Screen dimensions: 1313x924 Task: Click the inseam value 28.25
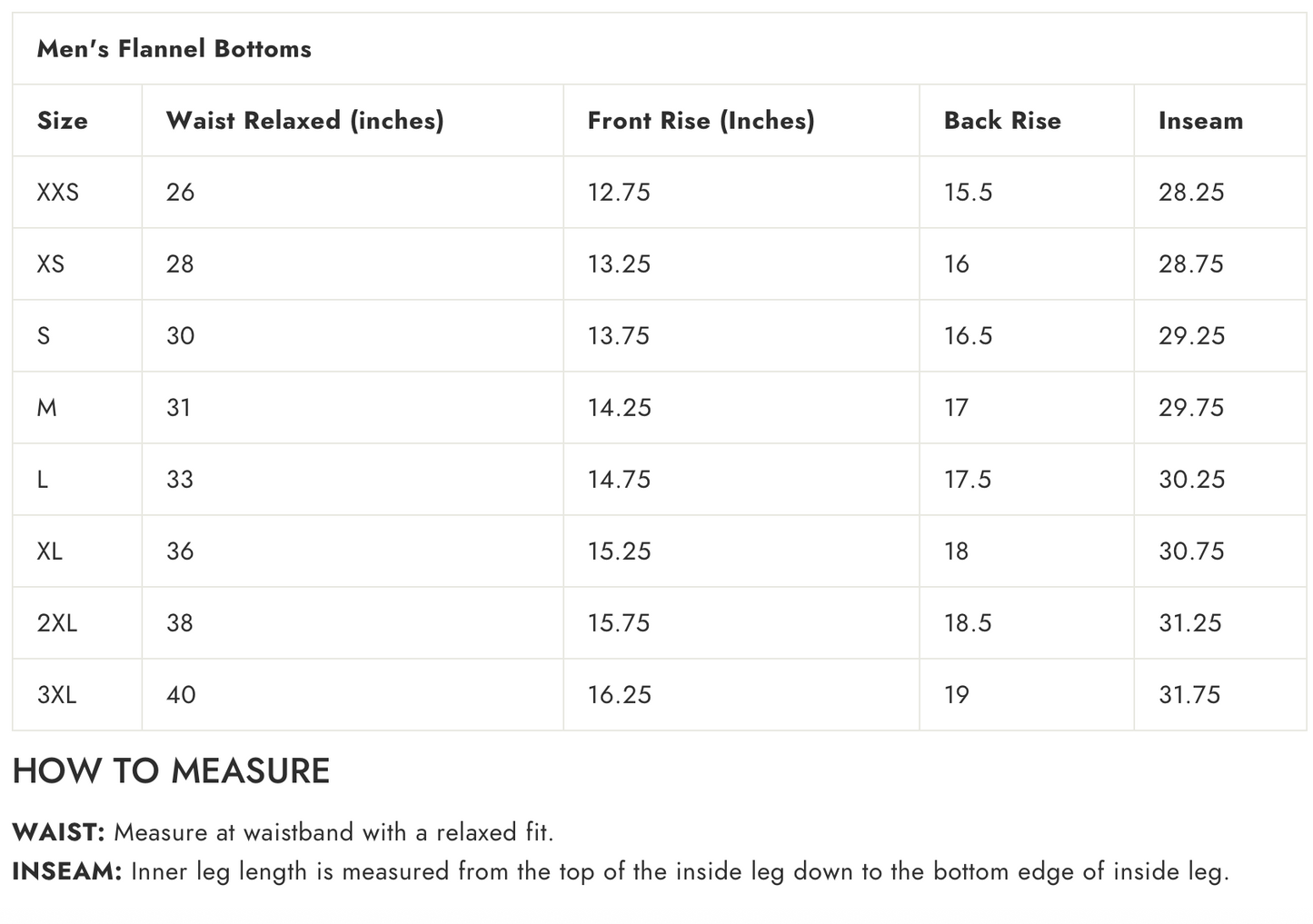pos(1191,193)
